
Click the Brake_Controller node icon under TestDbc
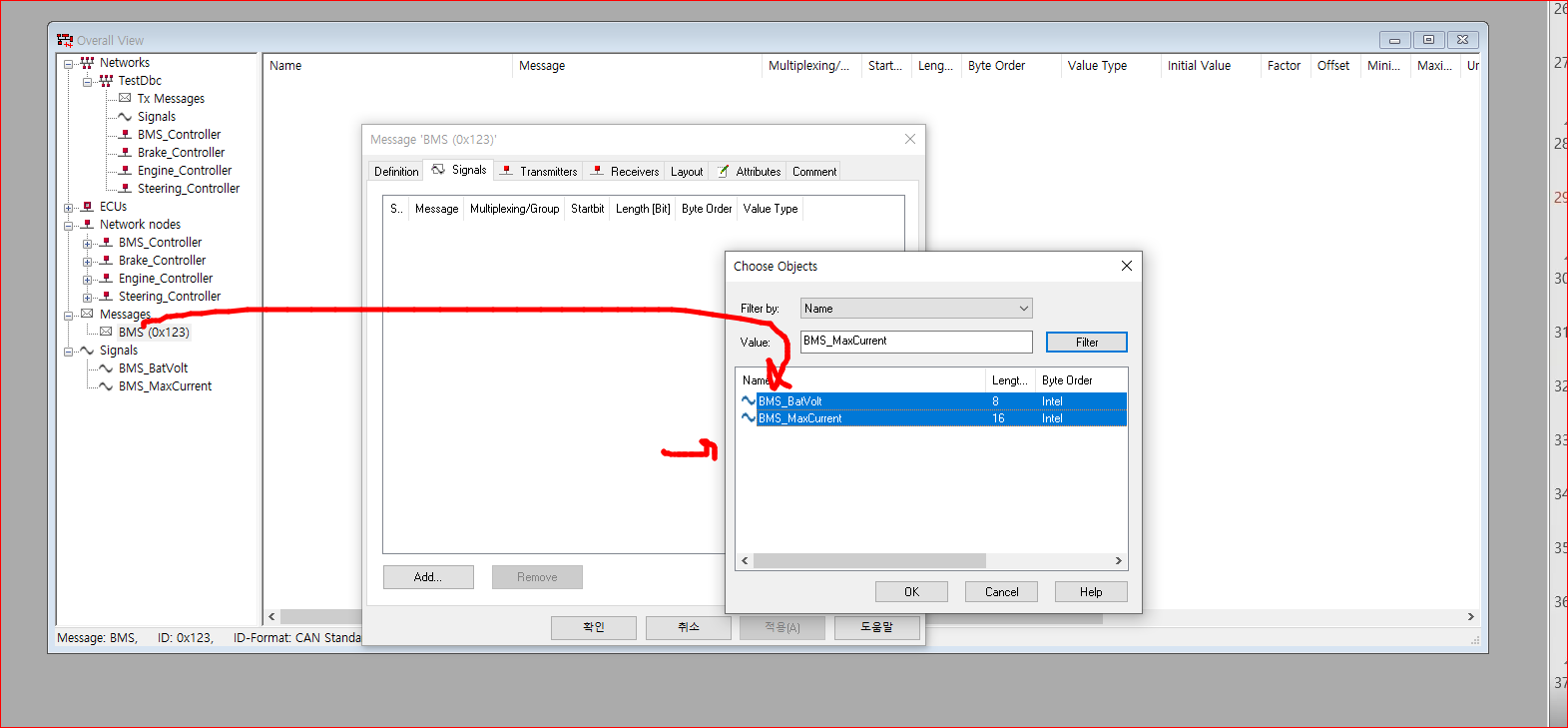[125, 152]
